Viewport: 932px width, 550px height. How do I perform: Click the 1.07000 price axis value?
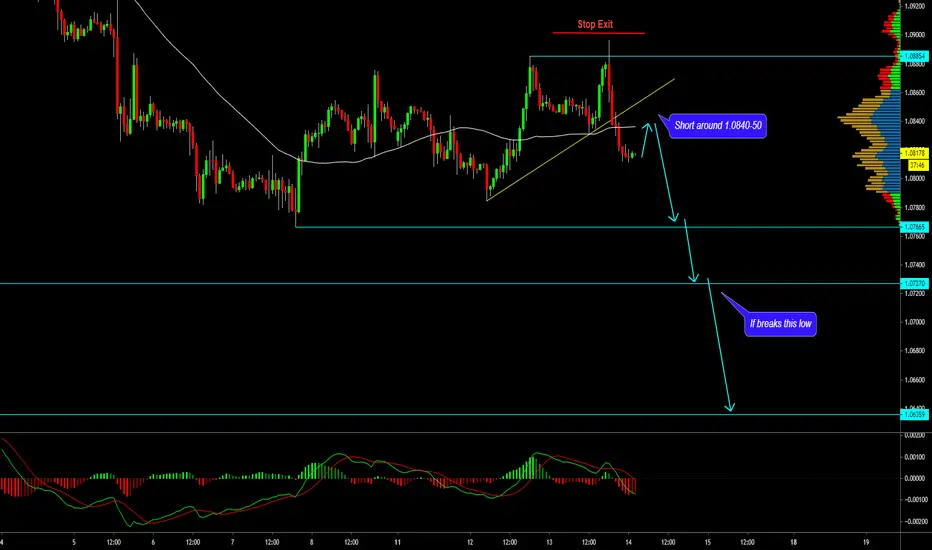[x=915, y=322]
